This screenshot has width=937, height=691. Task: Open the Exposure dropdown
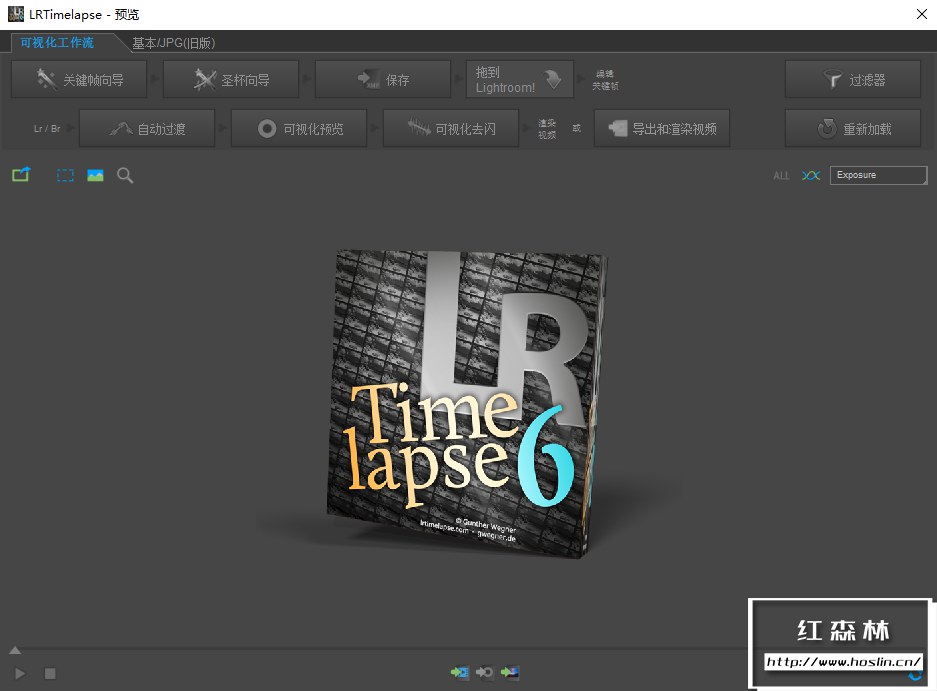point(878,175)
